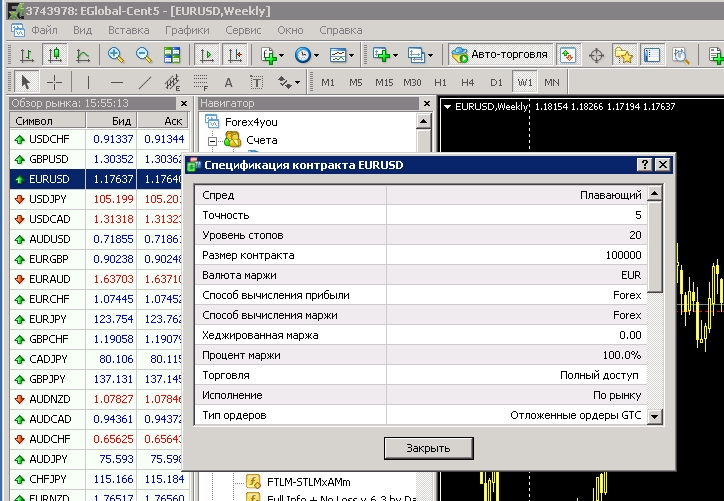This screenshot has height=501, width=724.
Task: Collapse the Счета tree node
Action: tap(212, 141)
